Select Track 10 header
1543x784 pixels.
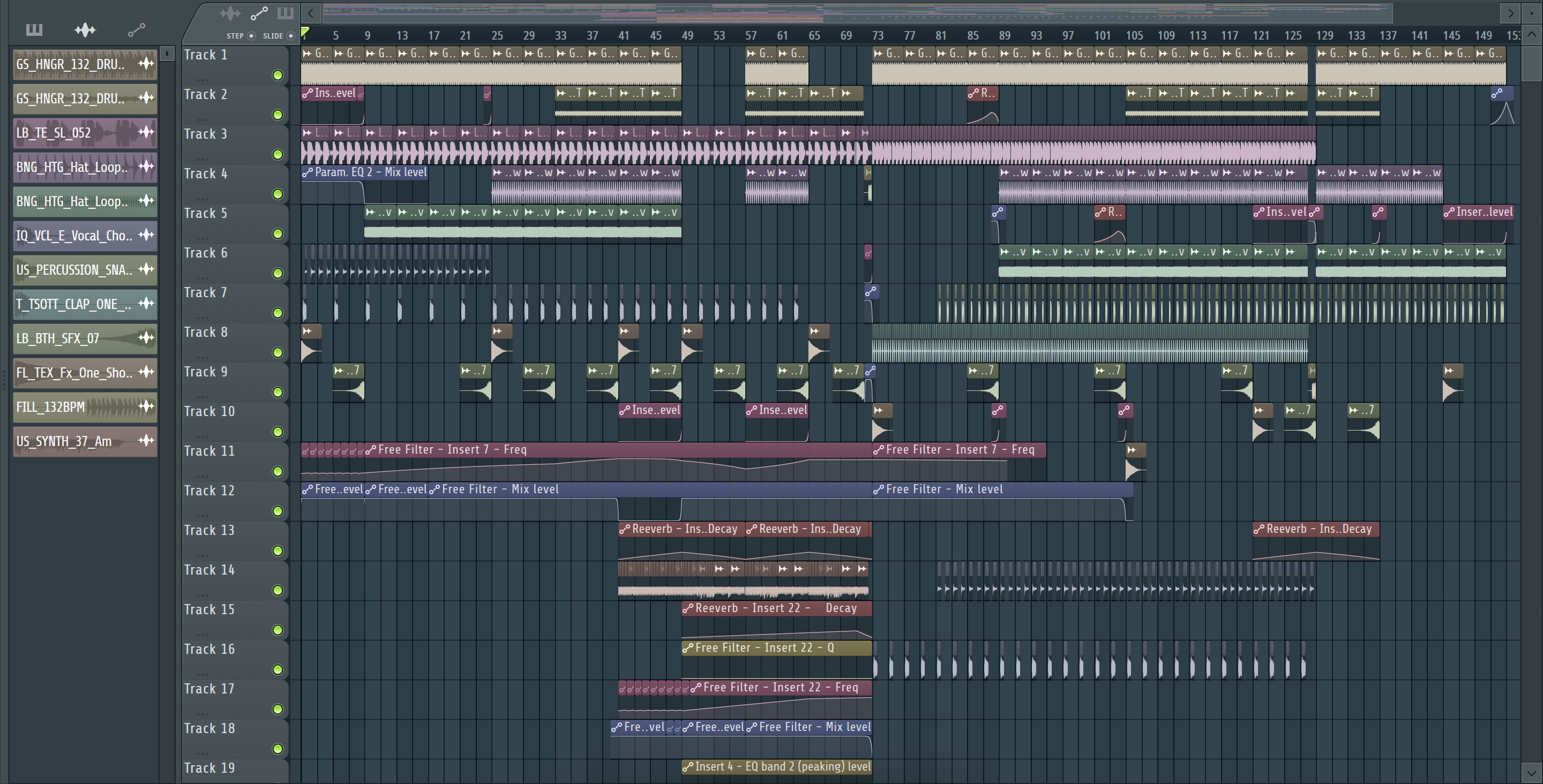pyautogui.click(x=234, y=422)
